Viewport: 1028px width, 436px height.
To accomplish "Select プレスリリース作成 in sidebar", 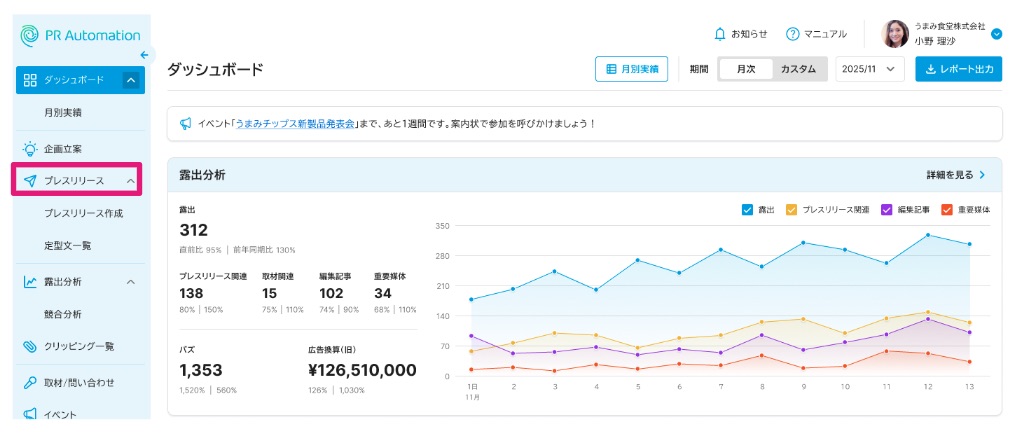I will pos(84,213).
